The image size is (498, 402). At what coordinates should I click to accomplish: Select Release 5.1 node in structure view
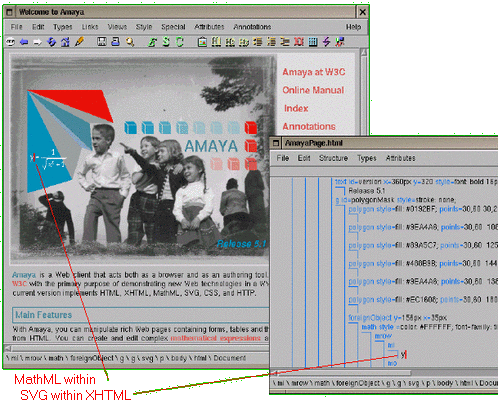pyautogui.click(x=367, y=191)
